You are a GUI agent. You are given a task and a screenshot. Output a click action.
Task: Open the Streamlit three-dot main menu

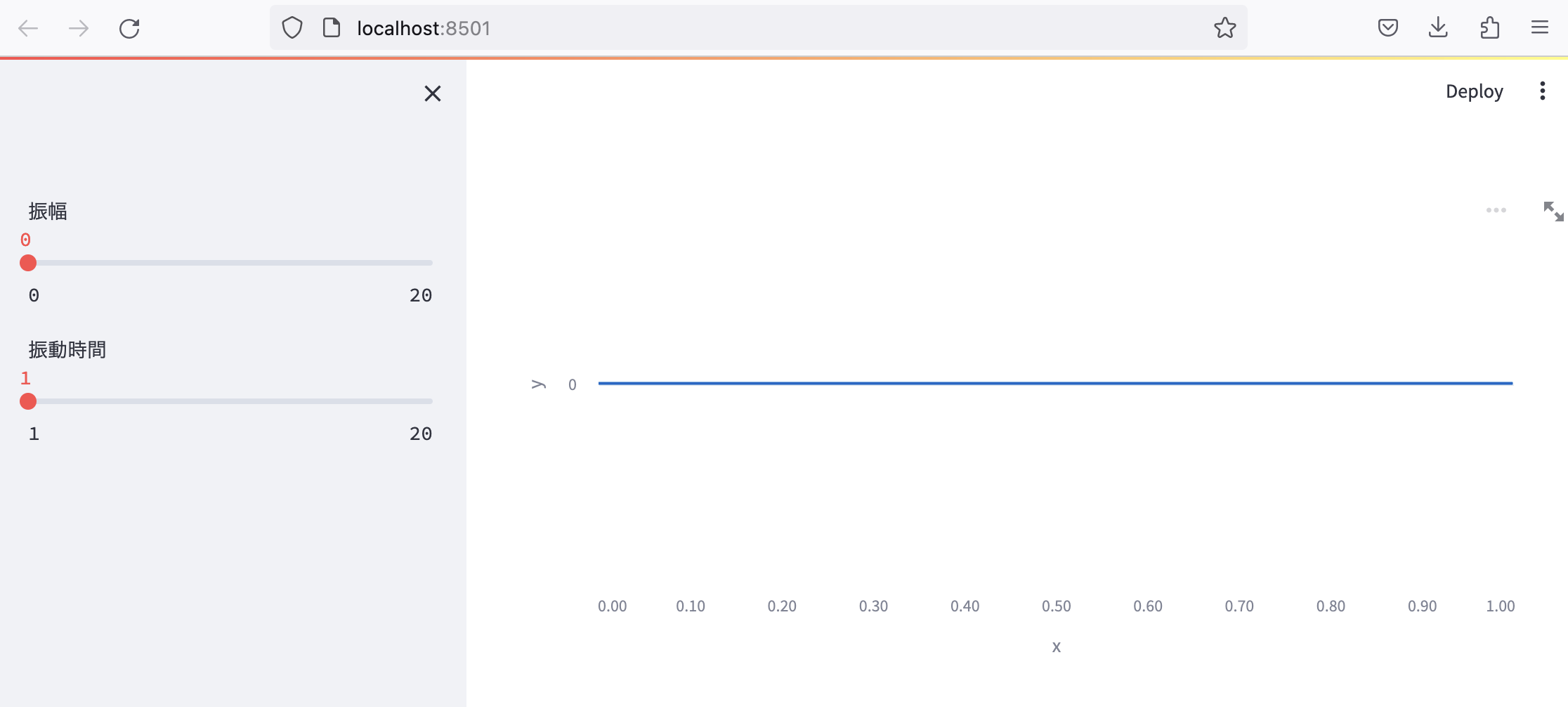point(1543,91)
